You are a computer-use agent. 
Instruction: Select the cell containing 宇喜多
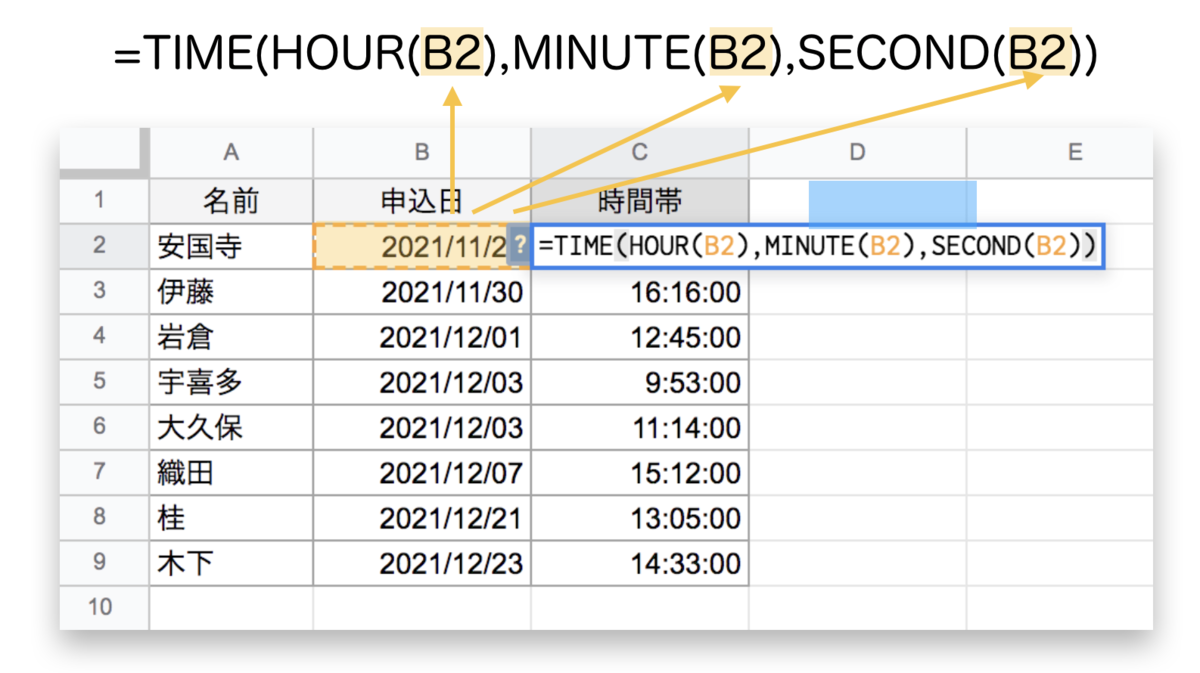(x=231, y=382)
